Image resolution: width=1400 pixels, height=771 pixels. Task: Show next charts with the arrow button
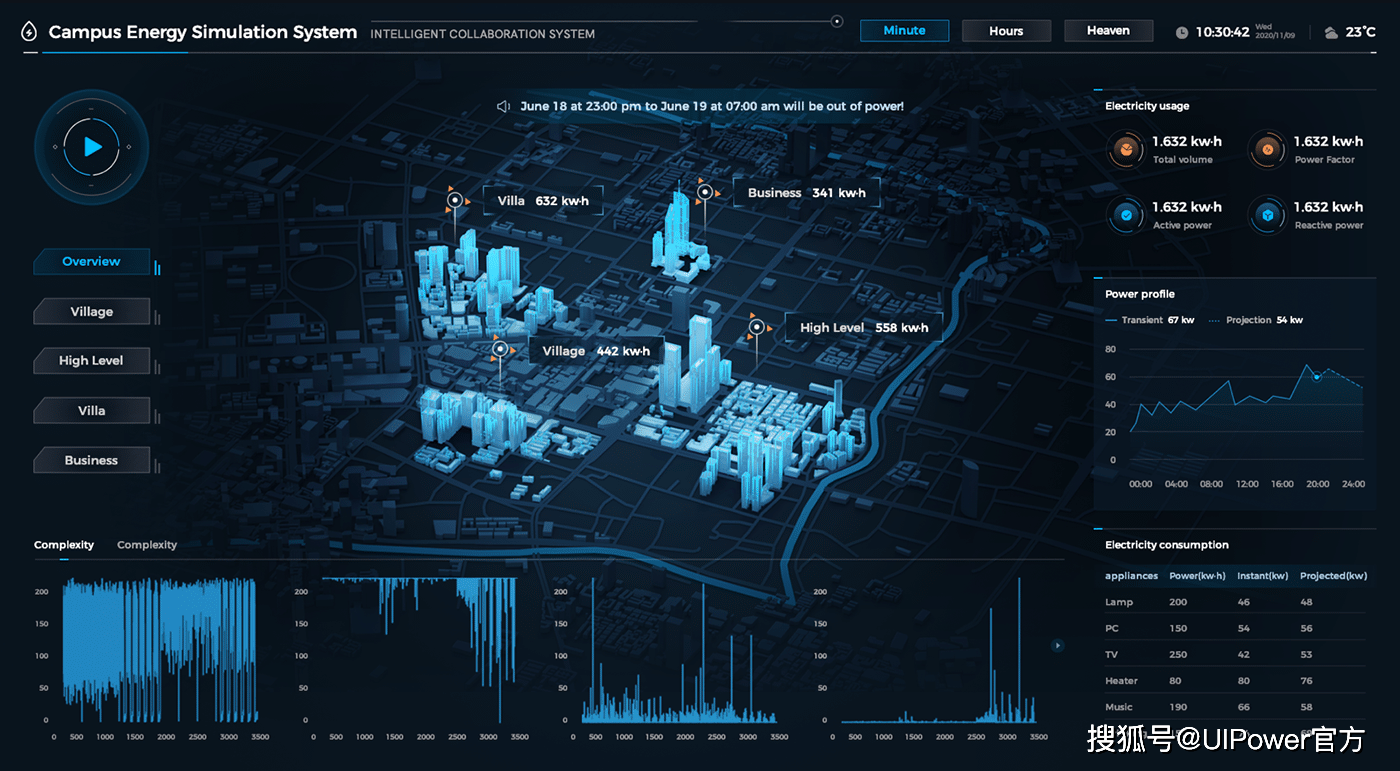coord(1057,646)
